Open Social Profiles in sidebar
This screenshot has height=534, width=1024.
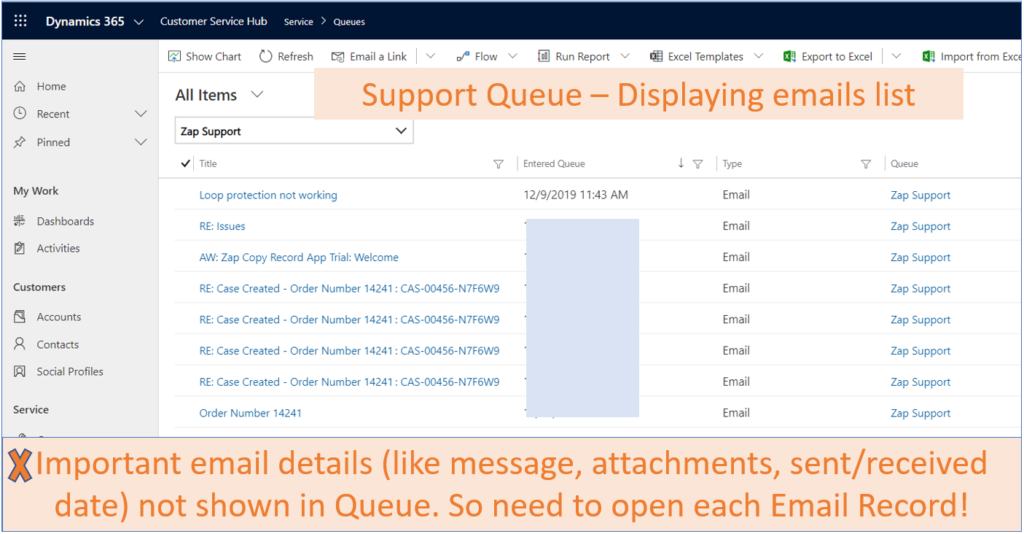(70, 371)
